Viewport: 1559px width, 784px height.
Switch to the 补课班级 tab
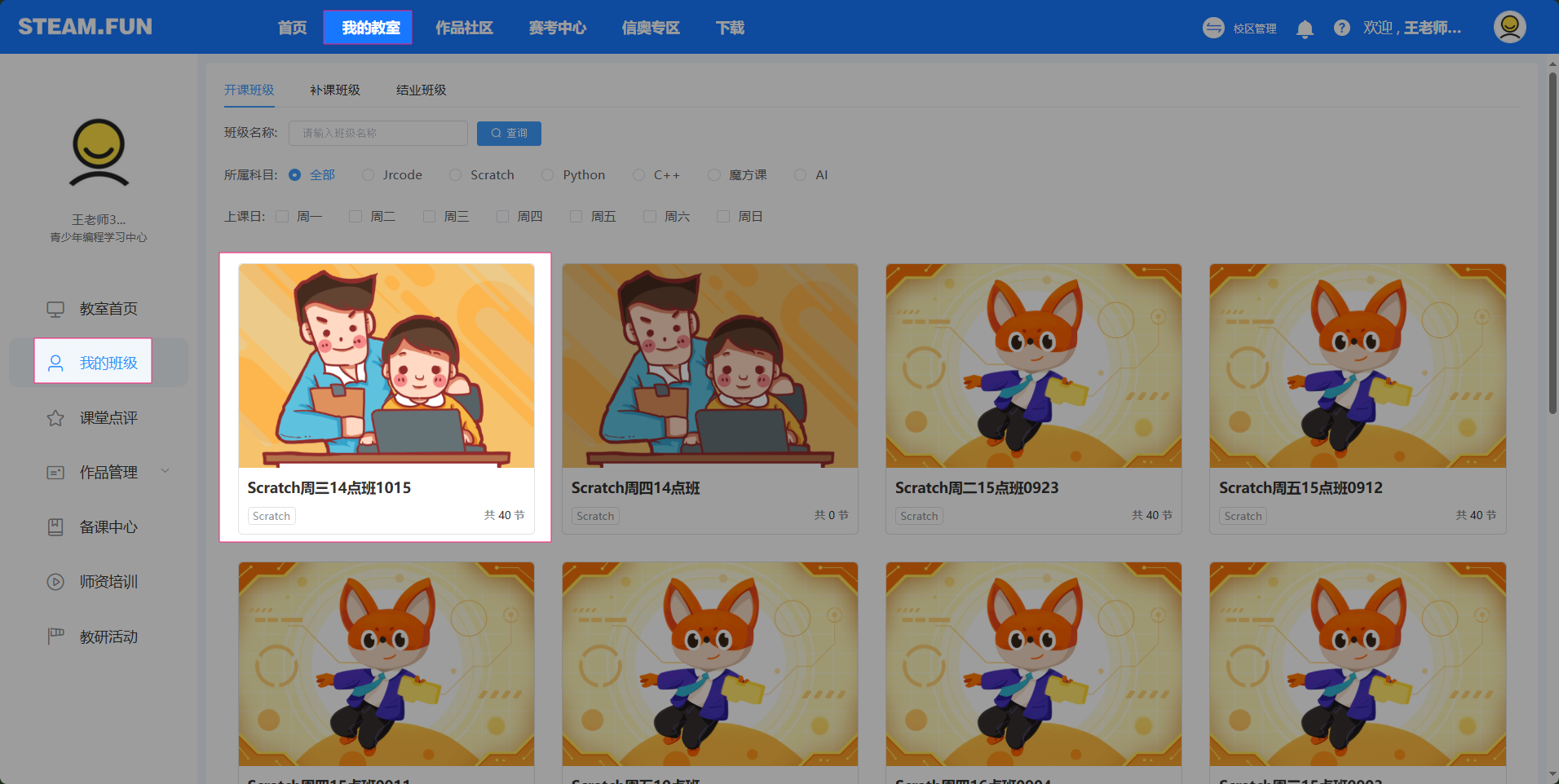(335, 90)
